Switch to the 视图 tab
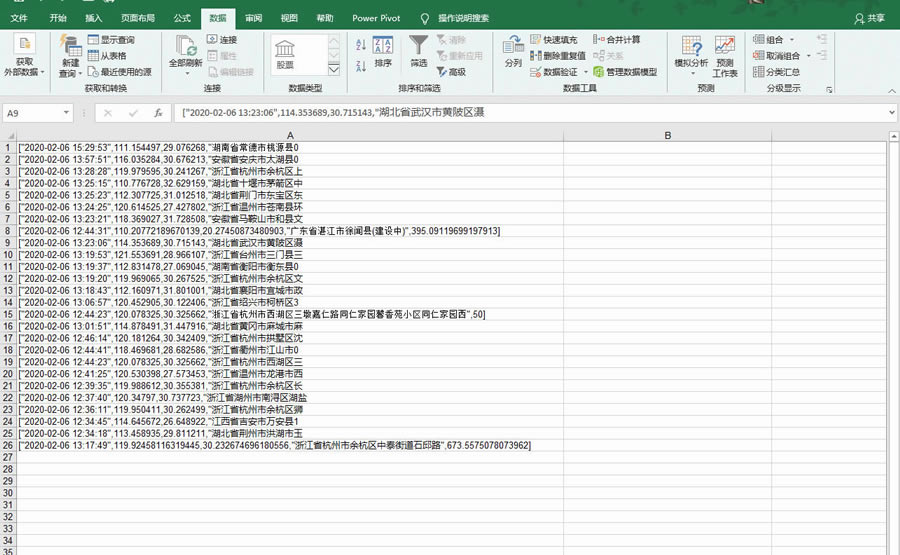This screenshot has width=900, height=555. coord(289,18)
